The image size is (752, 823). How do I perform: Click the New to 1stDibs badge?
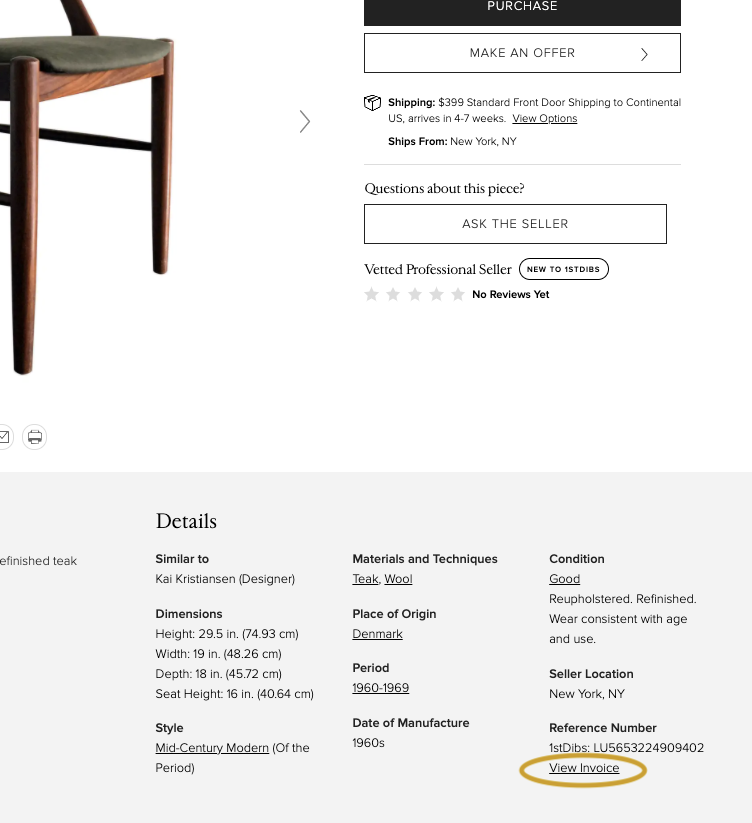[x=564, y=269]
